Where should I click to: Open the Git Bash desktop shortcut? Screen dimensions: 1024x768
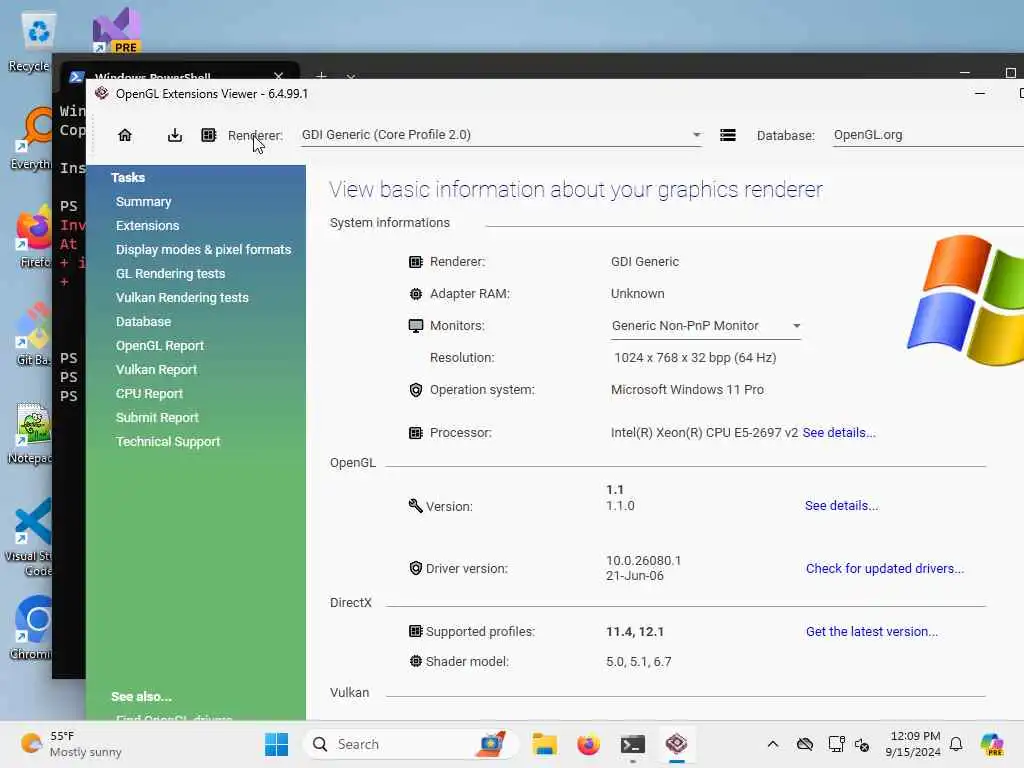(x=33, y=334)
